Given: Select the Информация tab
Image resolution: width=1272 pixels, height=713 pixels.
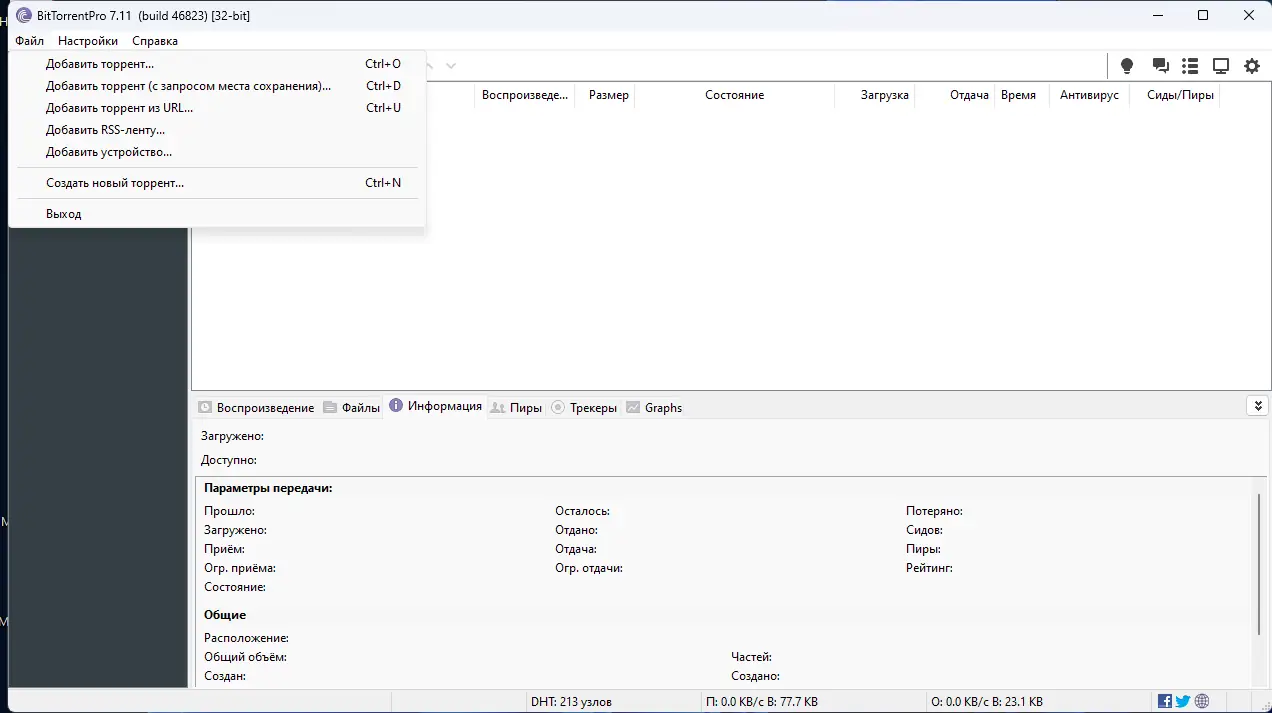Looking at the screenshot, I should tap(436, 406).
